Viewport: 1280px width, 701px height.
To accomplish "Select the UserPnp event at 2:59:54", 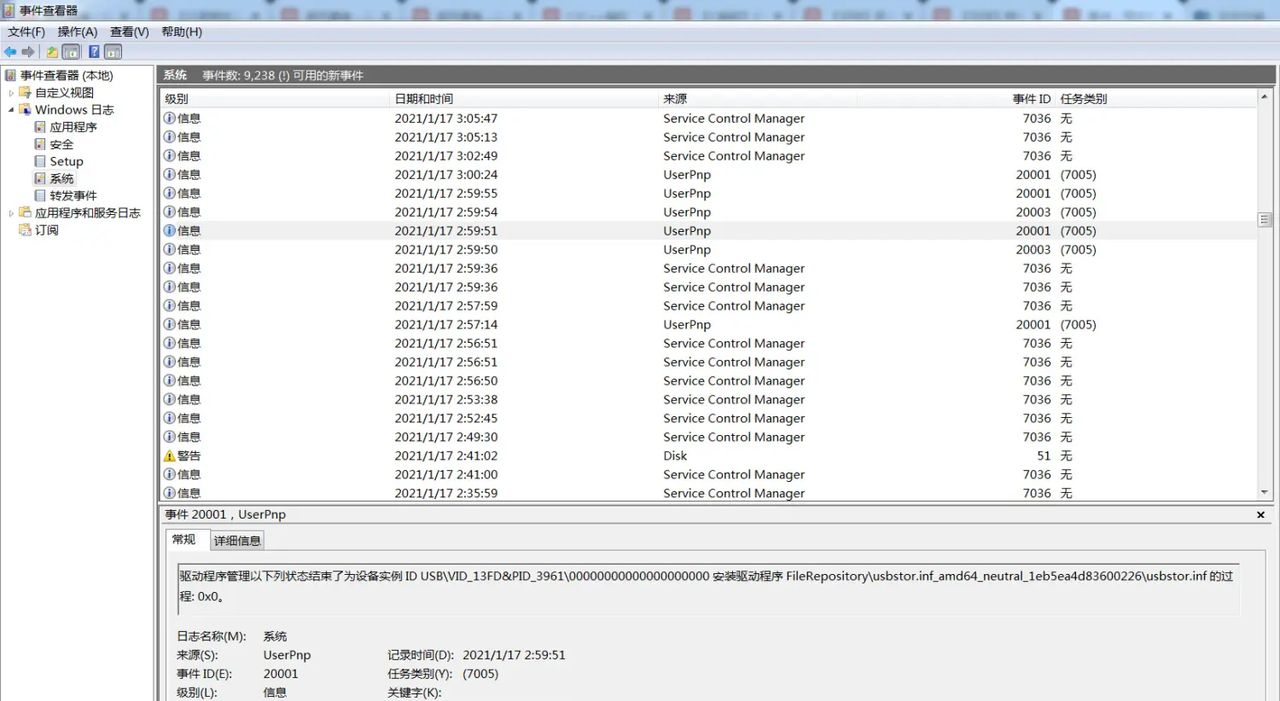I will 708,212.
